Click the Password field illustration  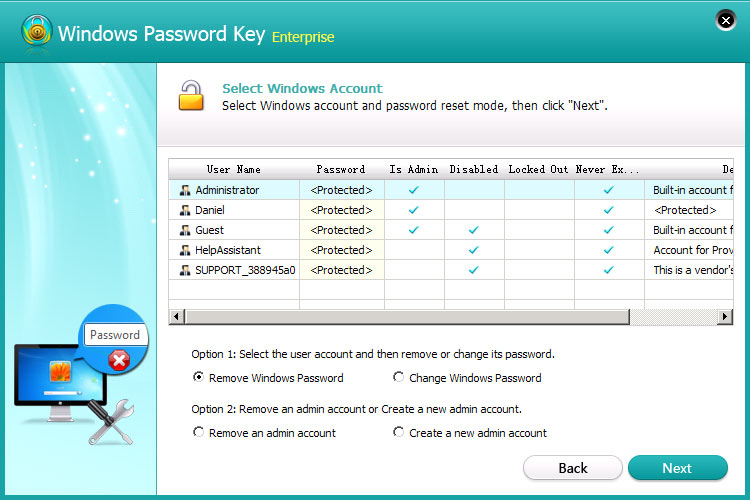pos(115,334)
